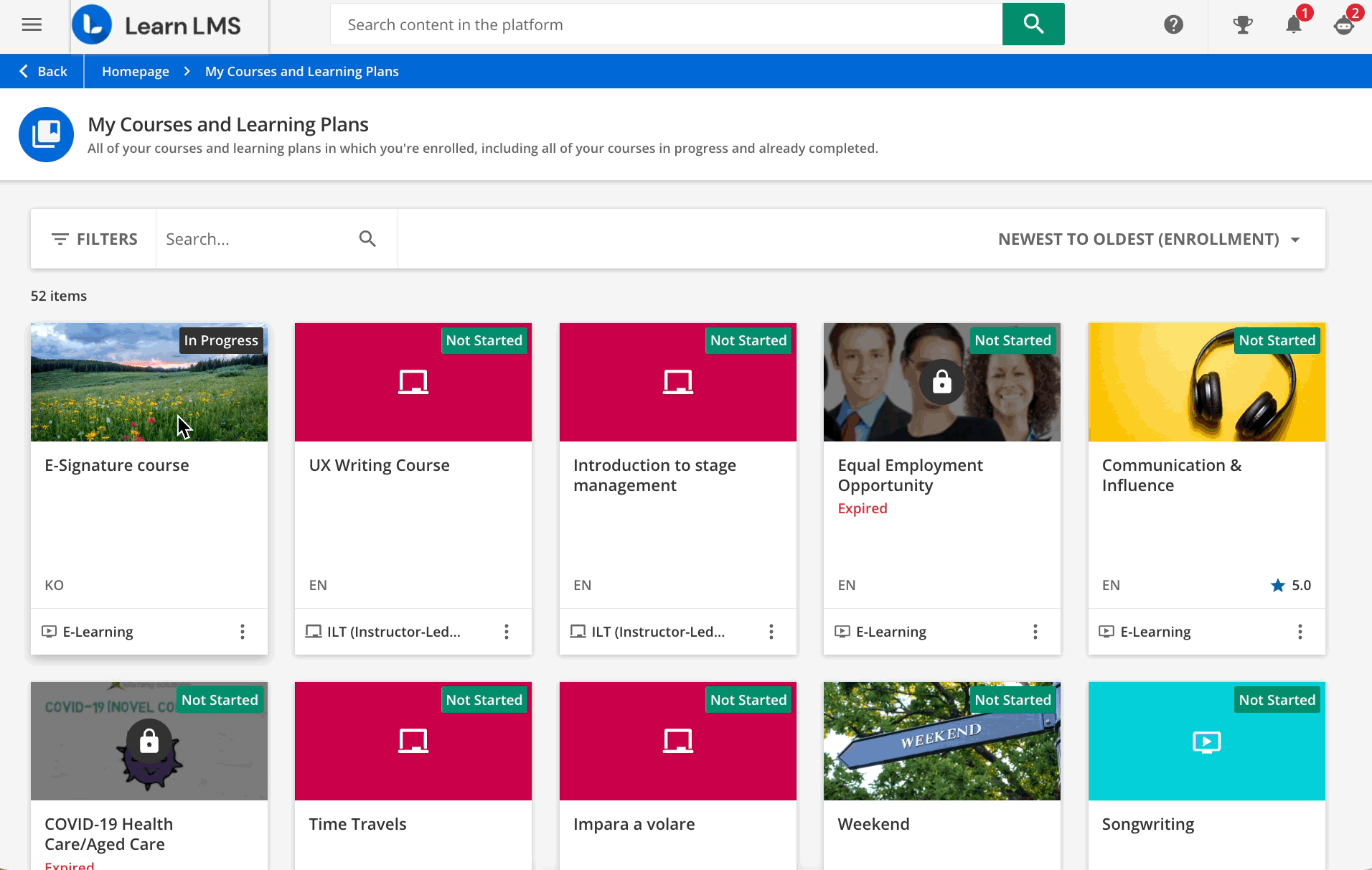Image resolution: width=1372 pixels, height=870 pixels.
Task: Open the robot assistant icon
Action: click(1344, 26)
